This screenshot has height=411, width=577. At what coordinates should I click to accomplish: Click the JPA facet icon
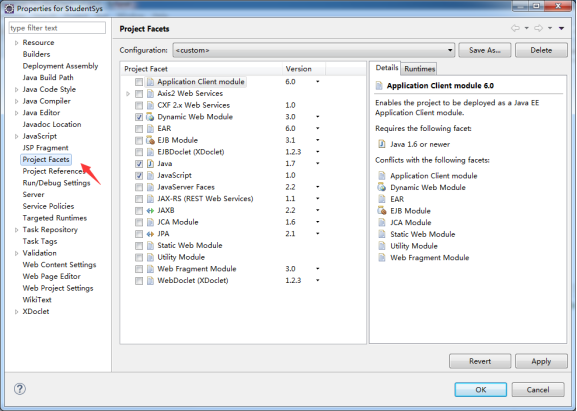point(150,234)
